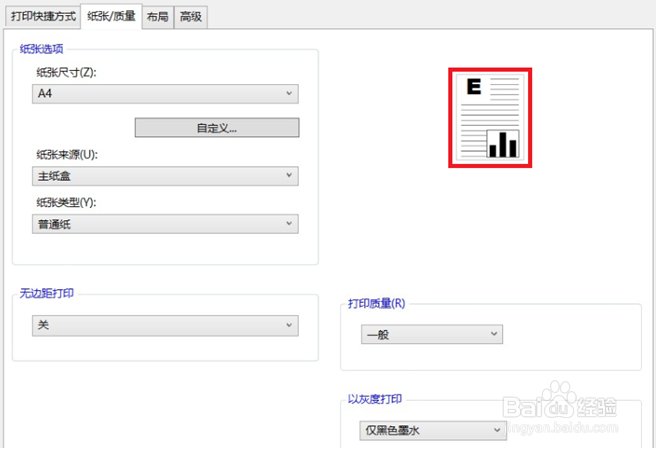
Task: Click the 自定义... button
Action: click(x=217, y=128)
